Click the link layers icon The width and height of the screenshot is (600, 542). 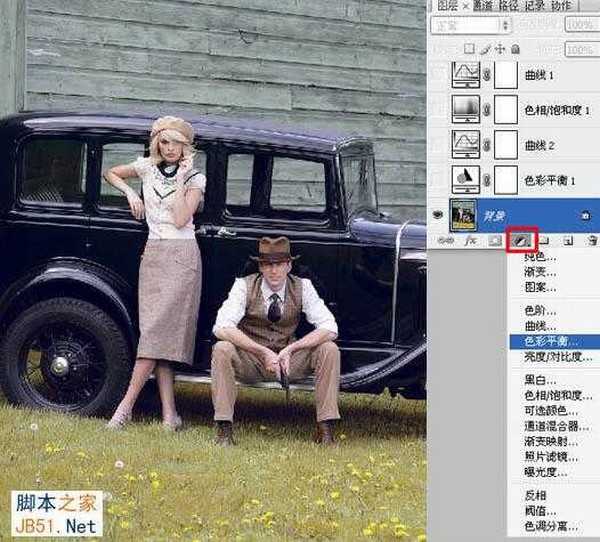point(448,241)
